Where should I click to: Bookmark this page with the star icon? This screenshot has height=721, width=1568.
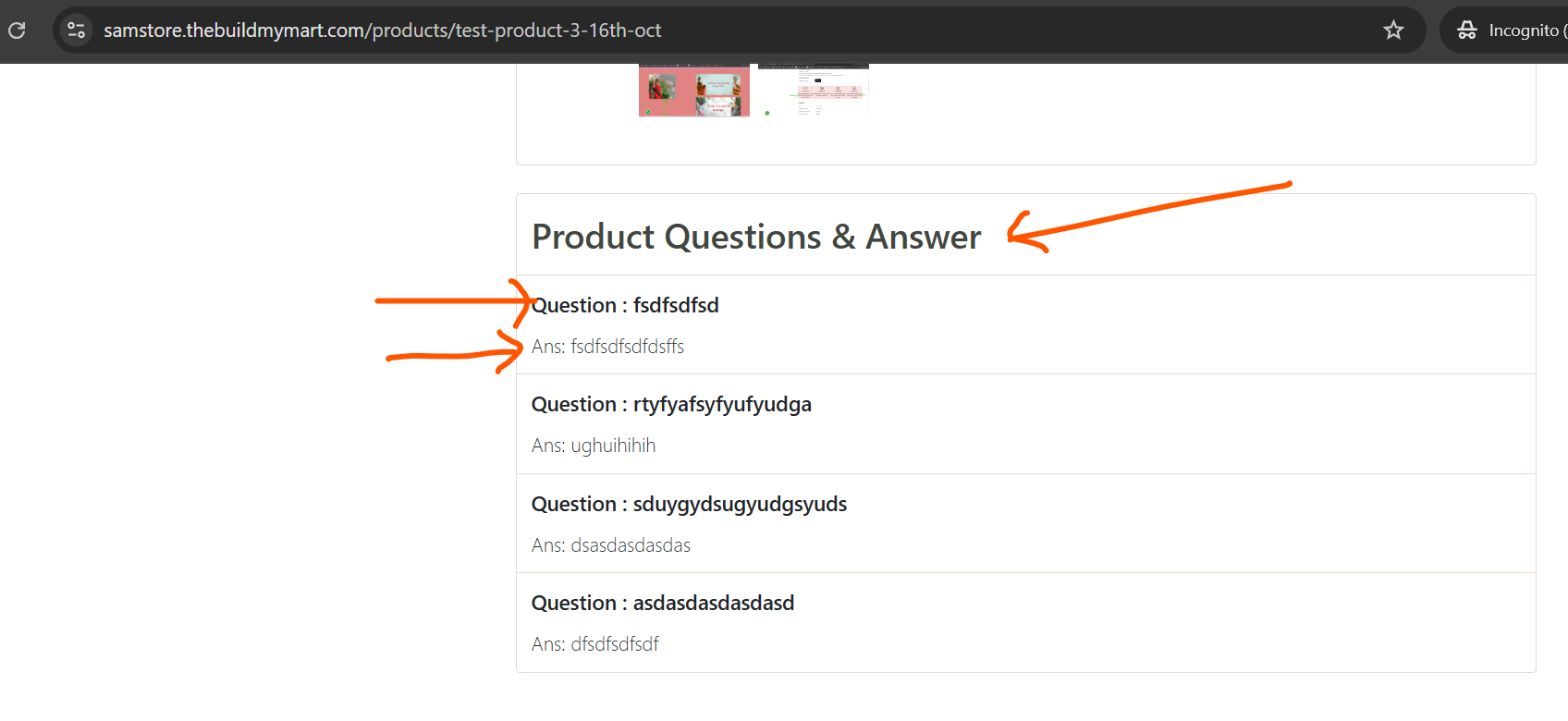1393,31
